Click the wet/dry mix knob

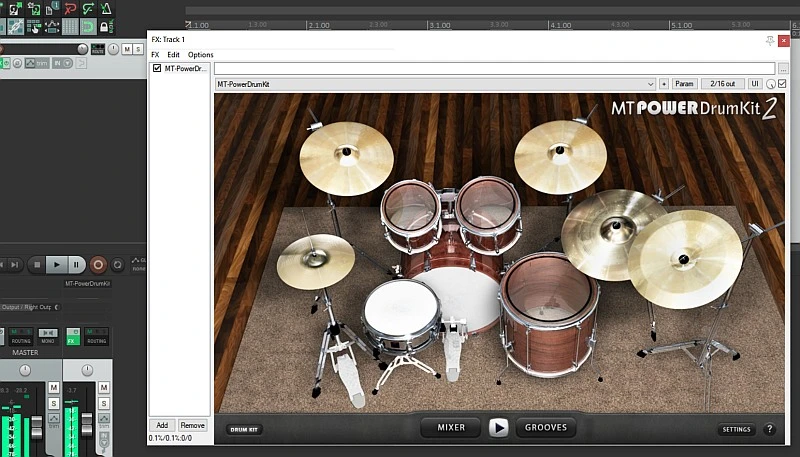pos(771,84)
